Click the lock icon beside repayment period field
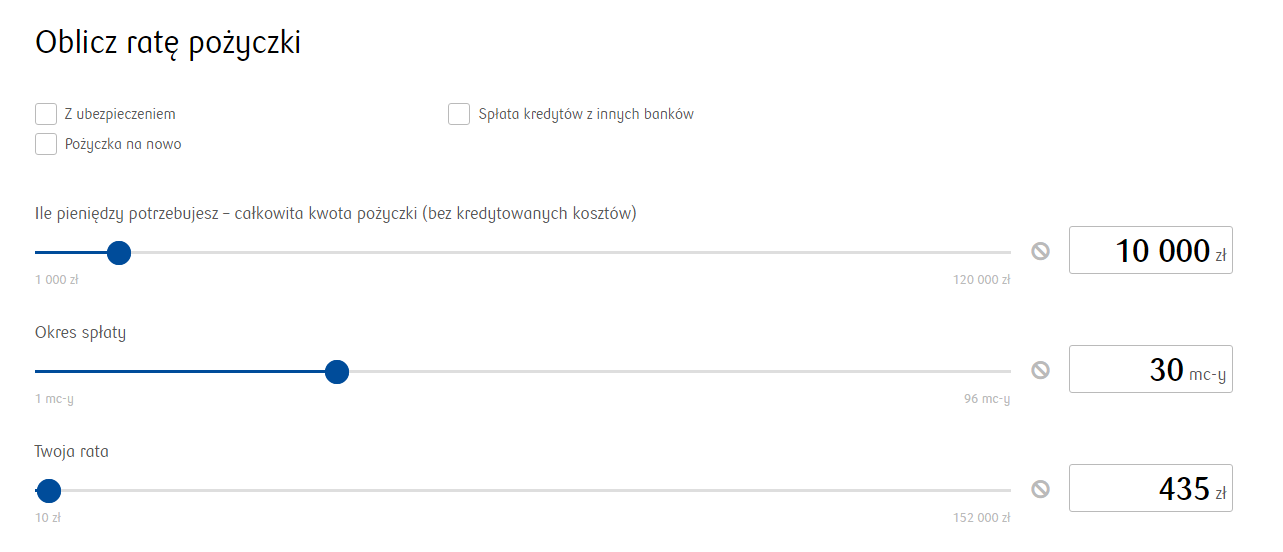Viewport: 1283px width, 552px height. tap(1041, 370)
